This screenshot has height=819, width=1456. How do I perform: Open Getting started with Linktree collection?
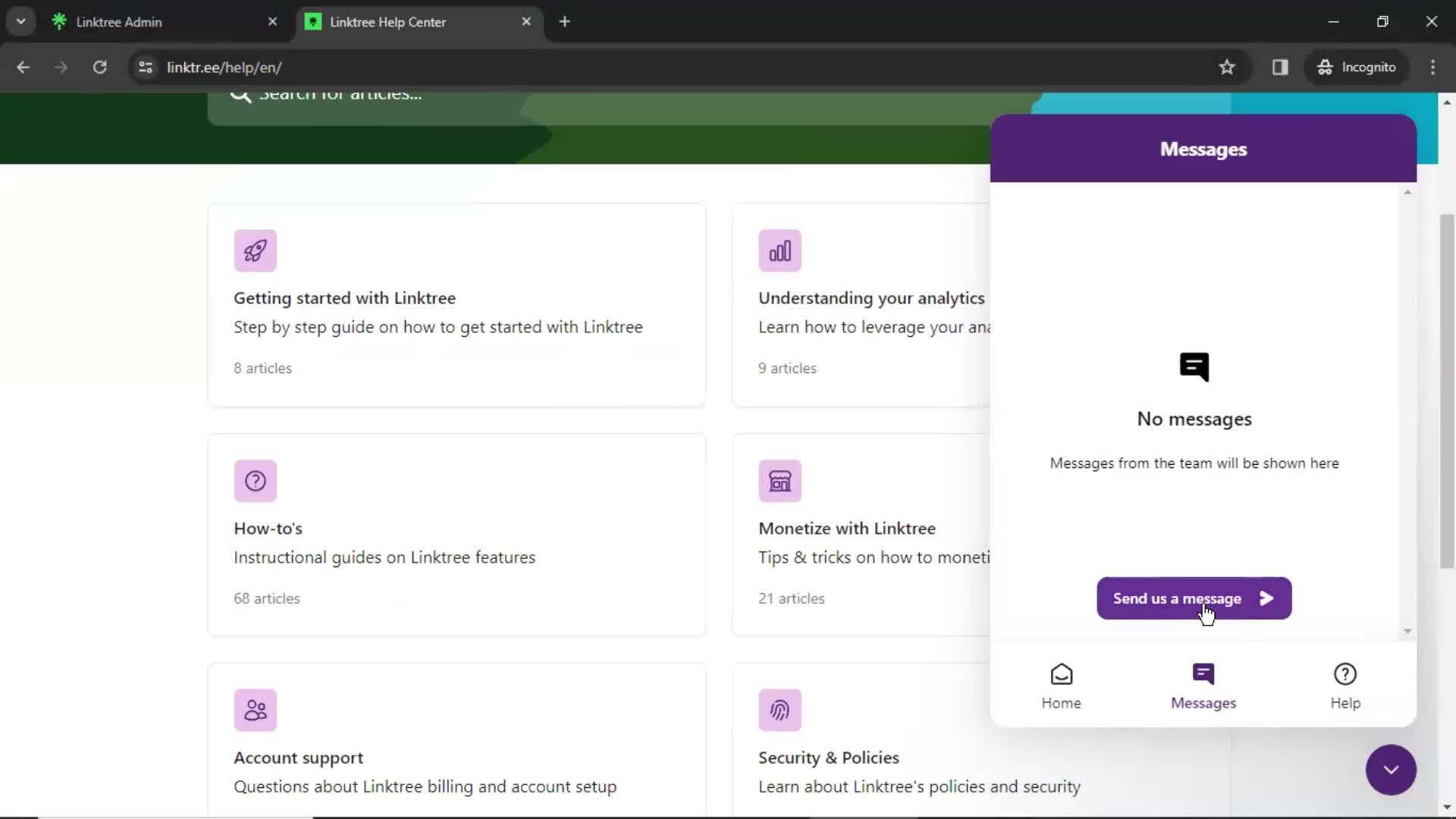(x=457, y=305)
